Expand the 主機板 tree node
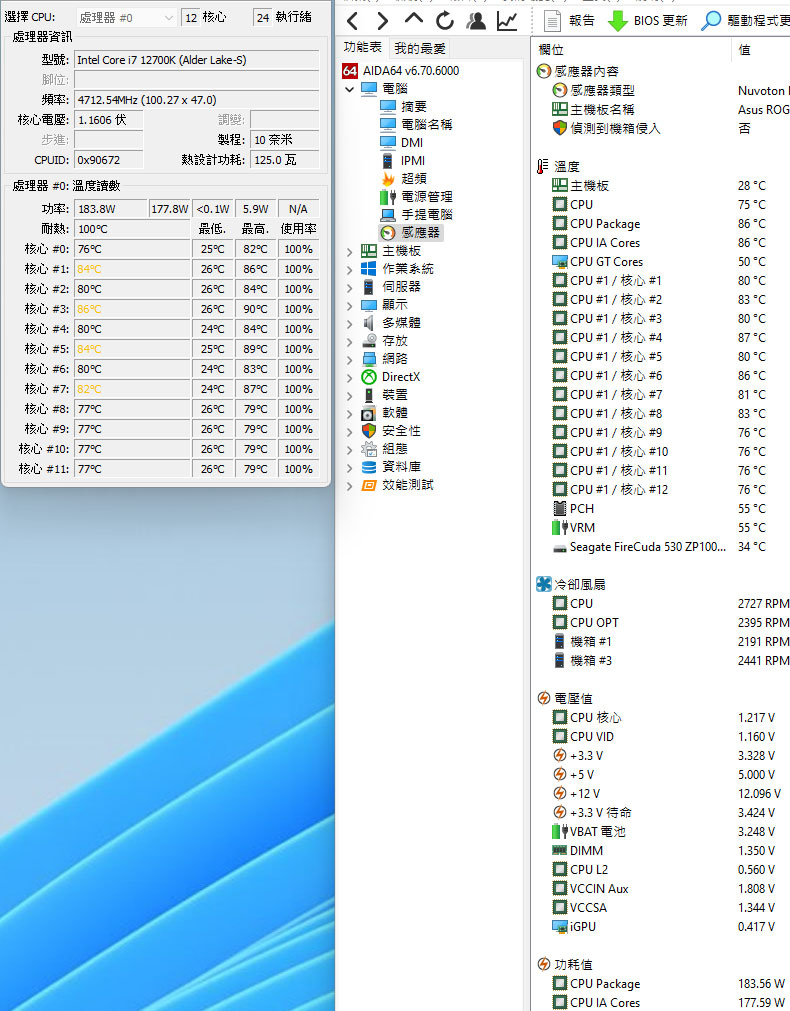 [x=350, y=251]
